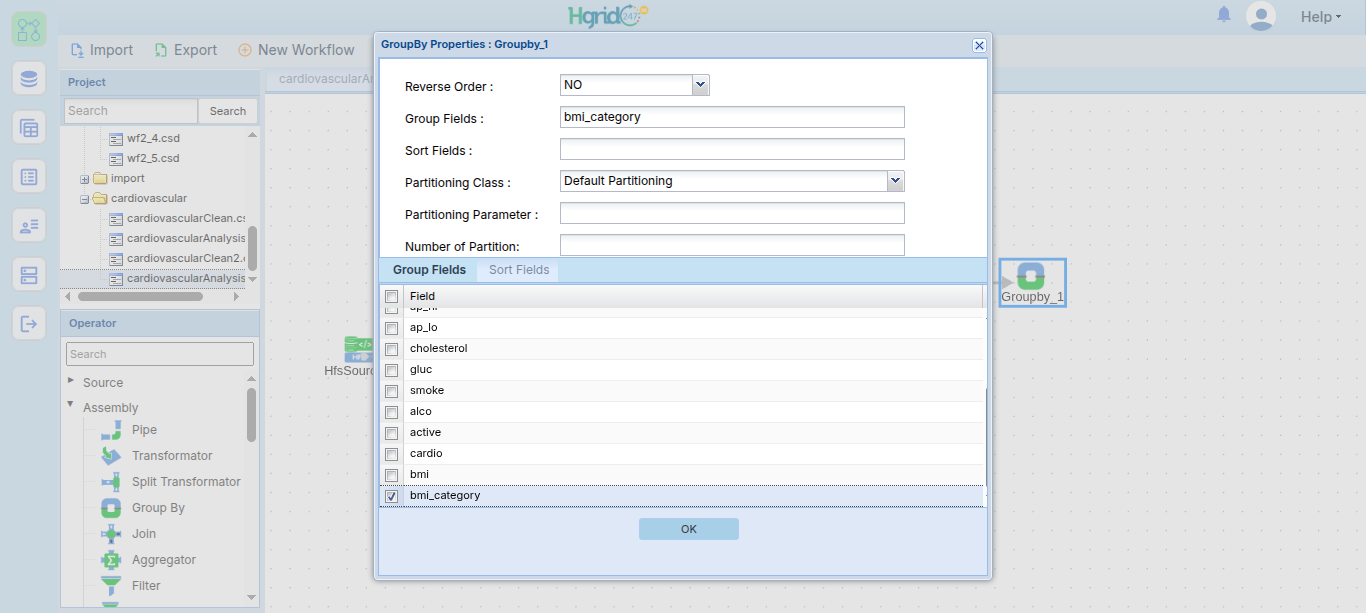Uncheck the bmi_category field checkbox
1366x613 pixels.
391,496
